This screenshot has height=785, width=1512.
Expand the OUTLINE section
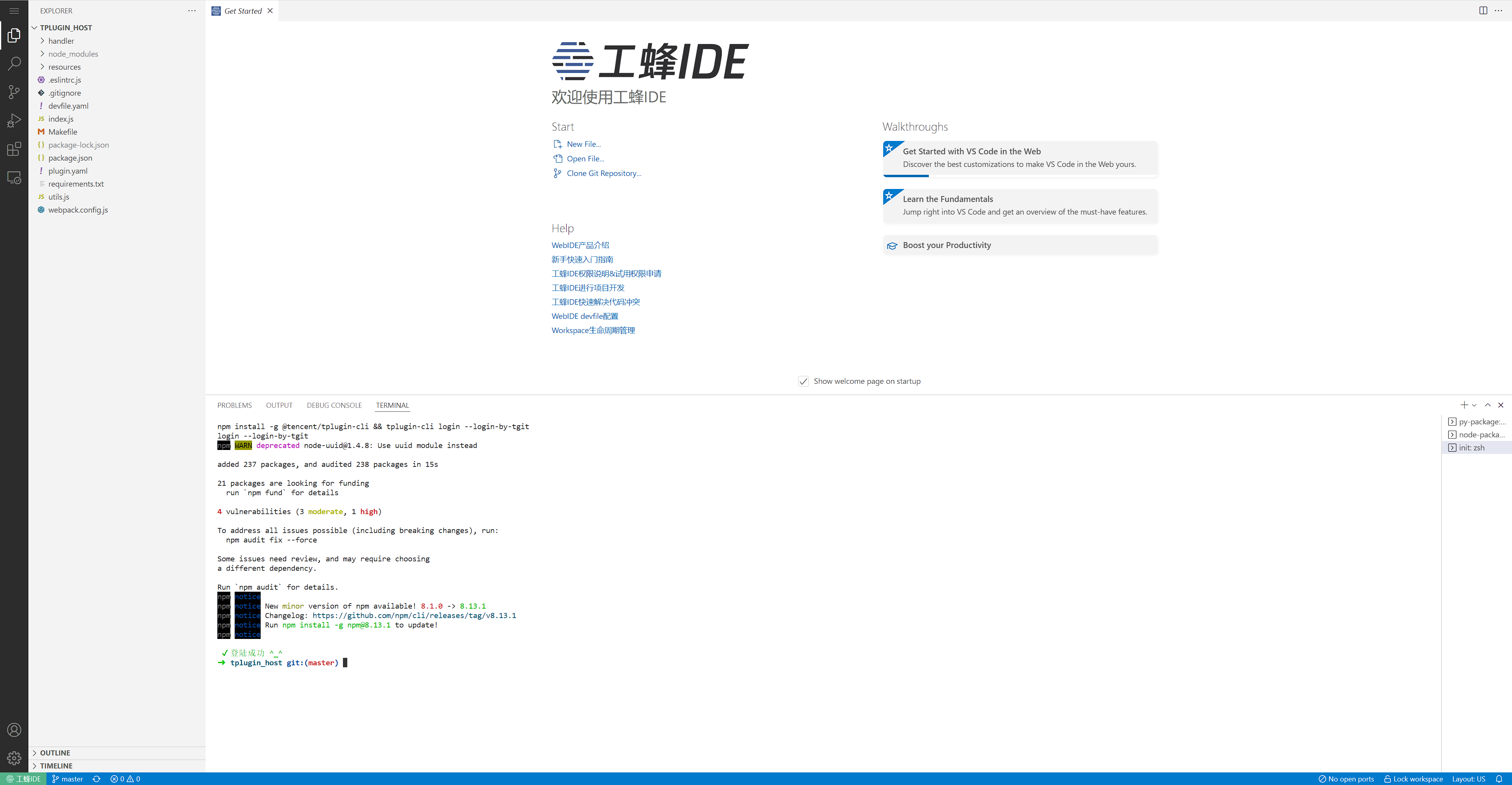click(117, 753)
